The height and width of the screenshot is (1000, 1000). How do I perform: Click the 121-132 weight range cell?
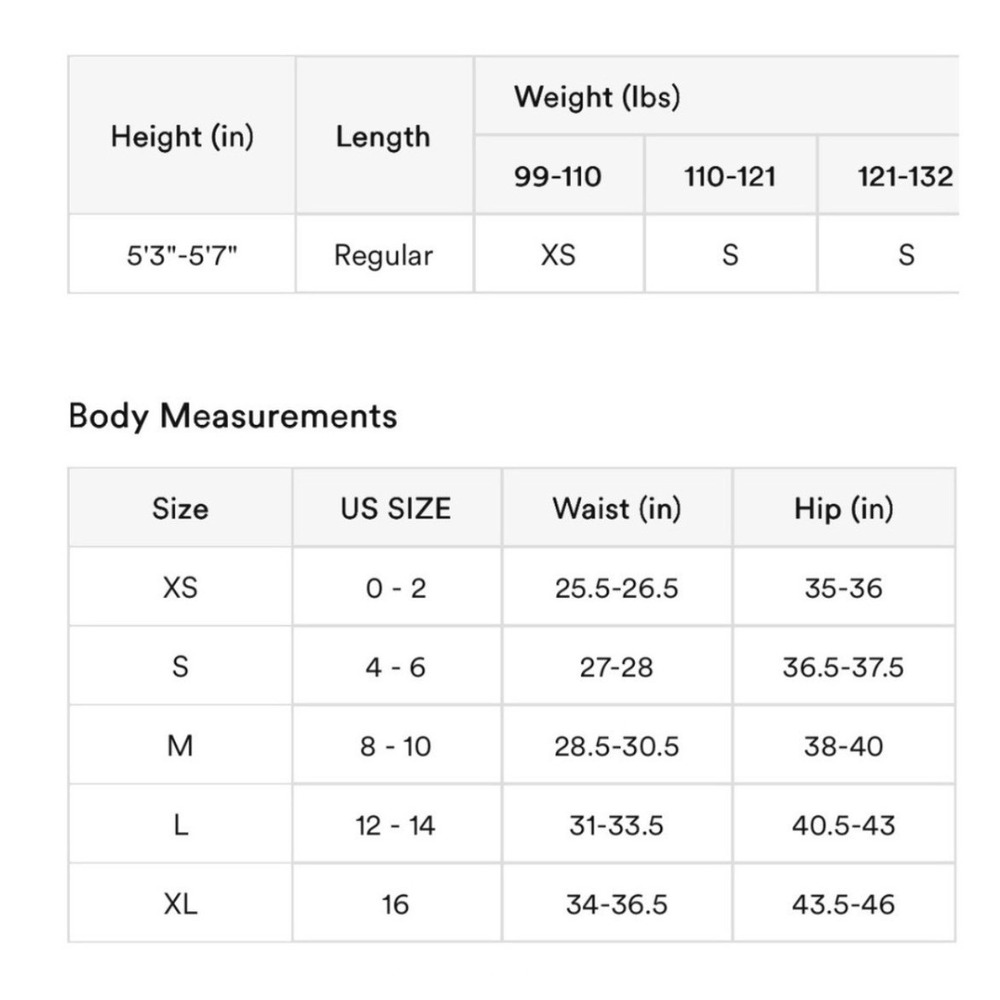pos(888,175)
